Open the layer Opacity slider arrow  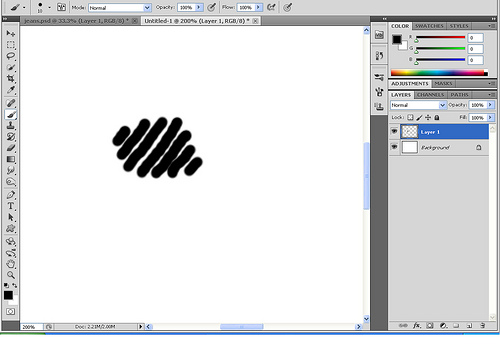[490, 105]
